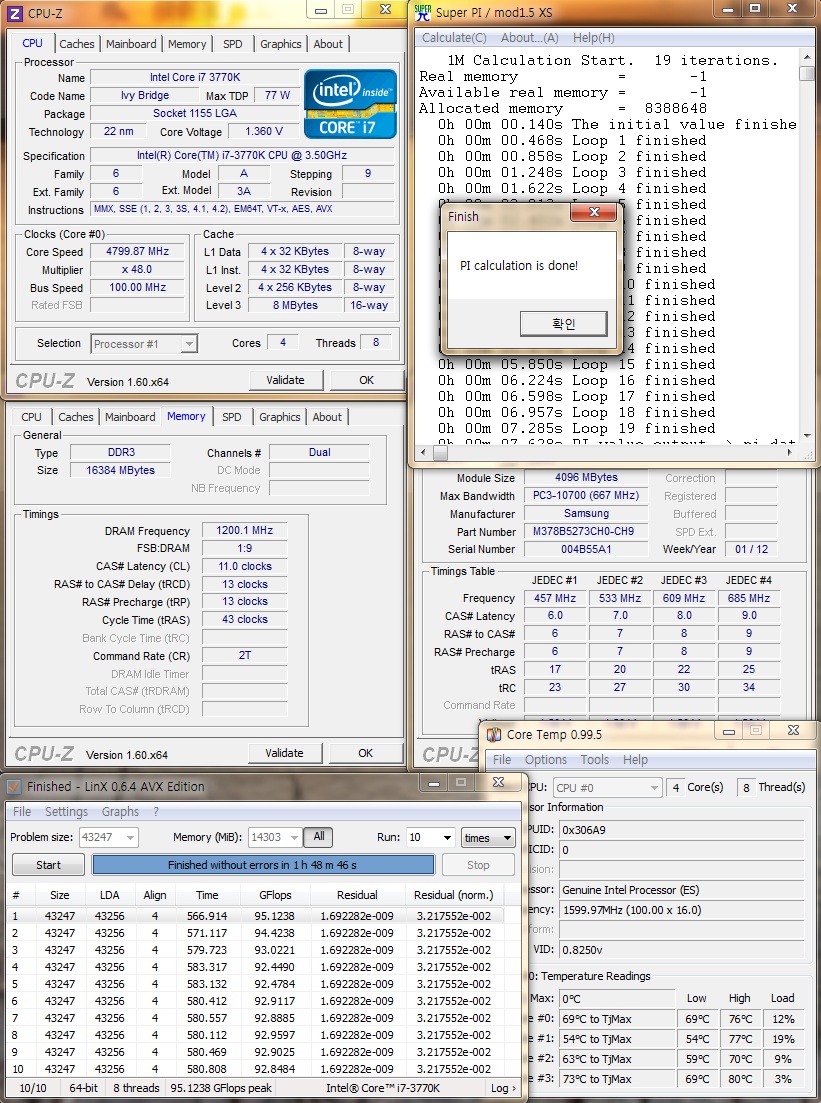Click the GFlops column header in LinX

tap(275, 895)
